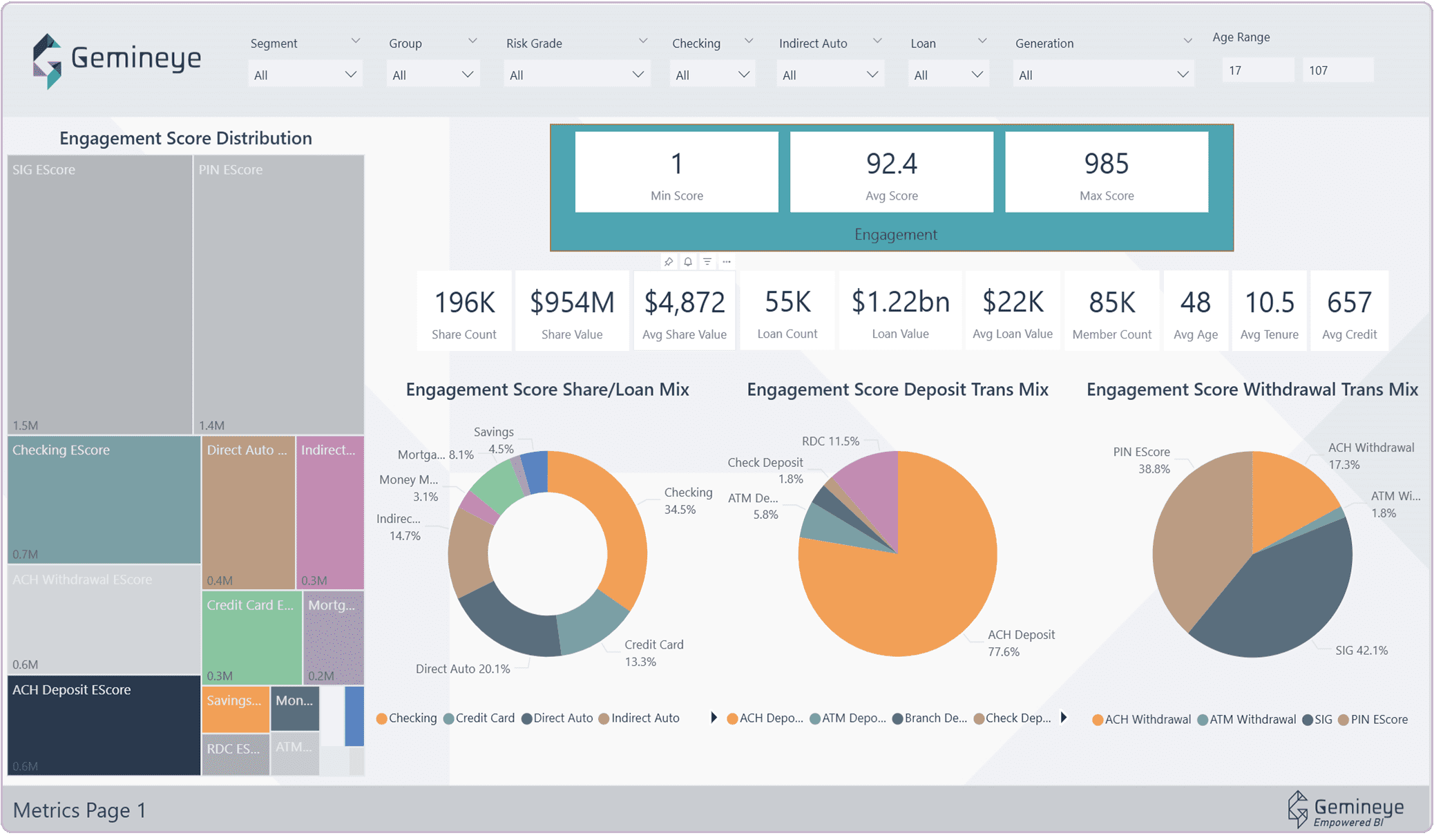Open the Risk Grade dropdown

pyautogui.click(x=576, y=75)
